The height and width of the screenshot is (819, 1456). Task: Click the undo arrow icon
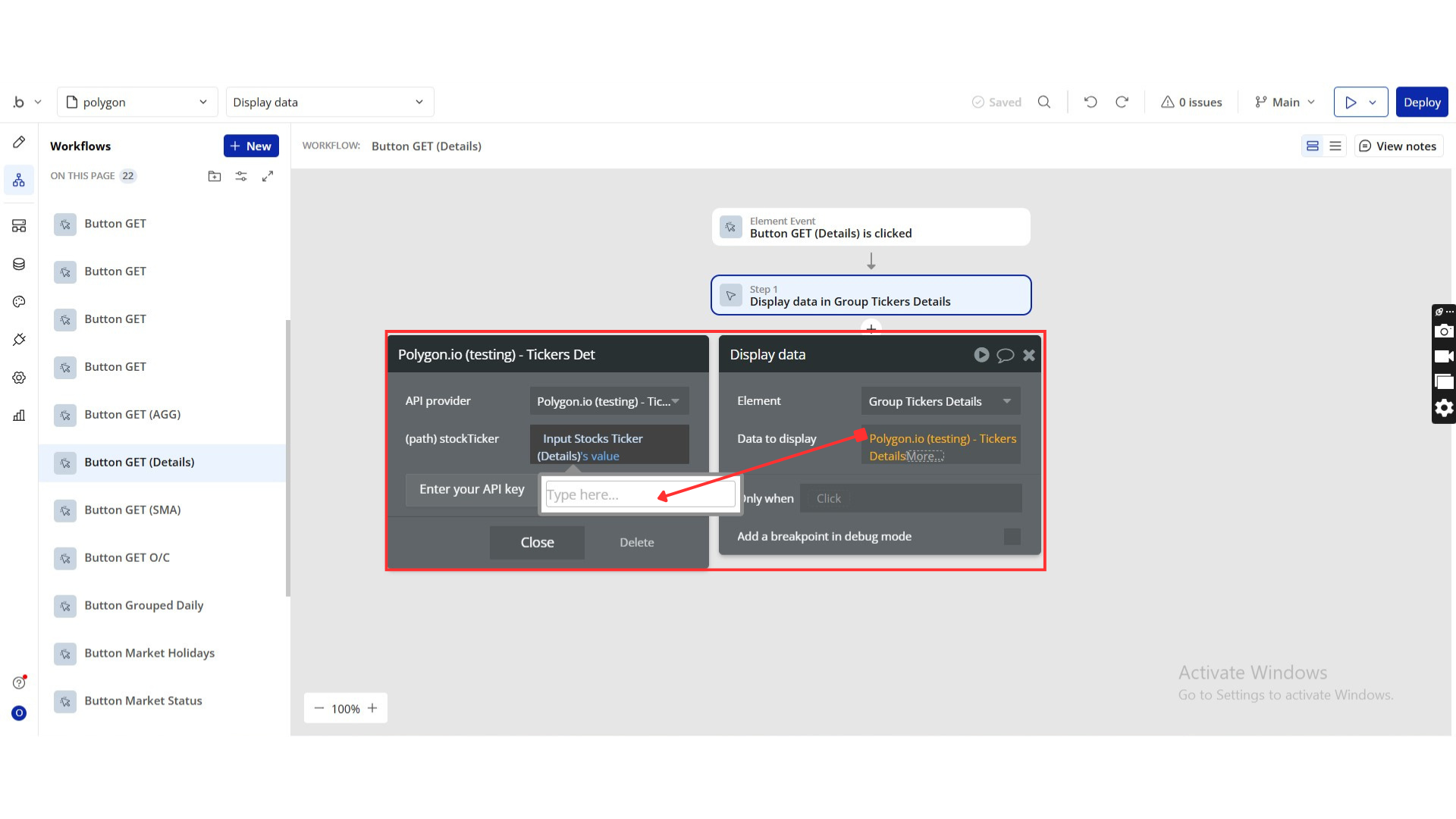pyautogui.click(x=1090, y=102)
